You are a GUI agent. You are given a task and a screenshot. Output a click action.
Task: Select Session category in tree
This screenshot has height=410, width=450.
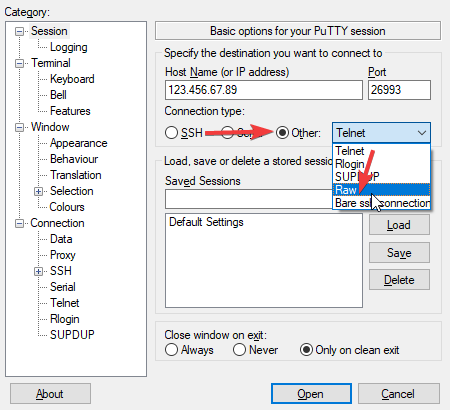point(49,31)
